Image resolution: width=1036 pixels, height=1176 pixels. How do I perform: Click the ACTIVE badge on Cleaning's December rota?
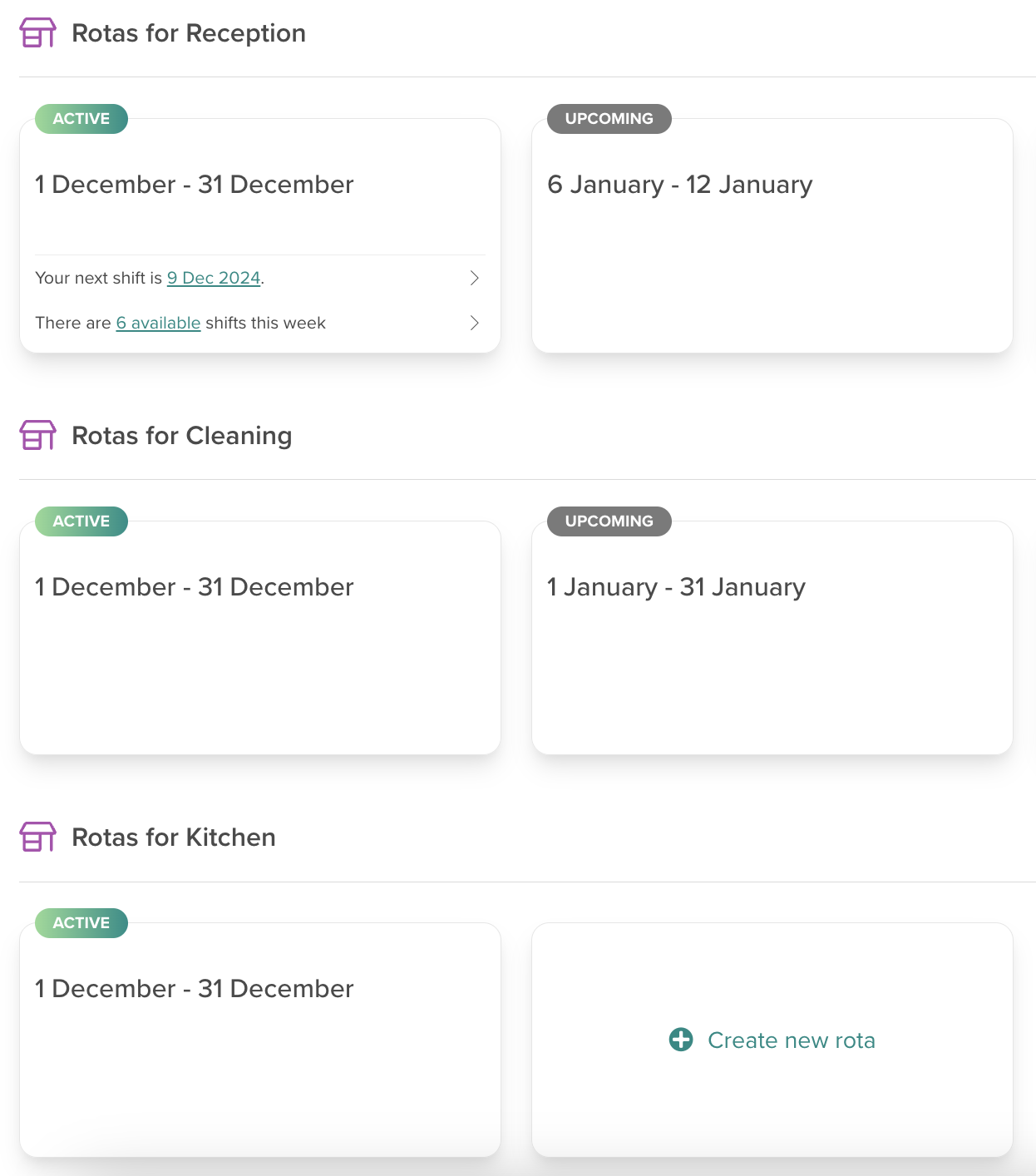(81, 521)
